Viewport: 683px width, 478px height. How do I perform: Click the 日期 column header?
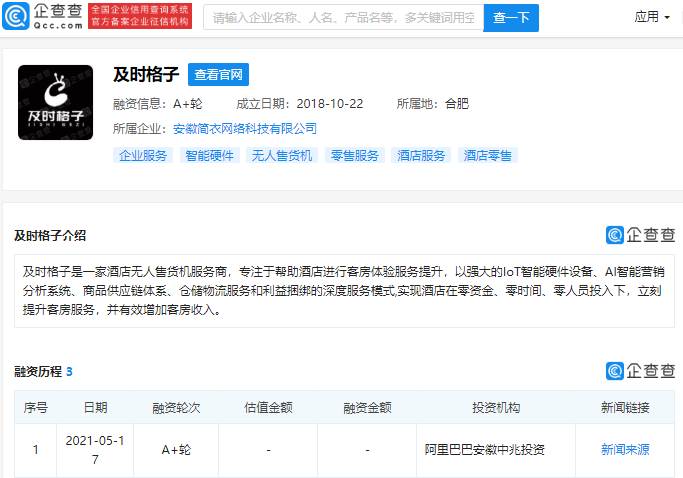click(x=95, y=408)
